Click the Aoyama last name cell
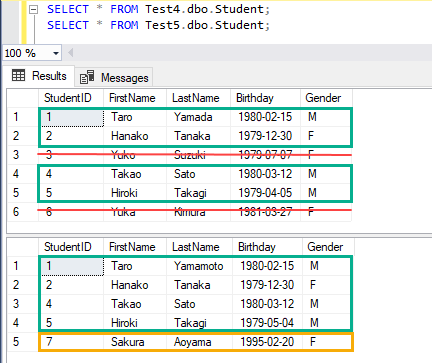432x363 pixels. [x=199, y=342]
